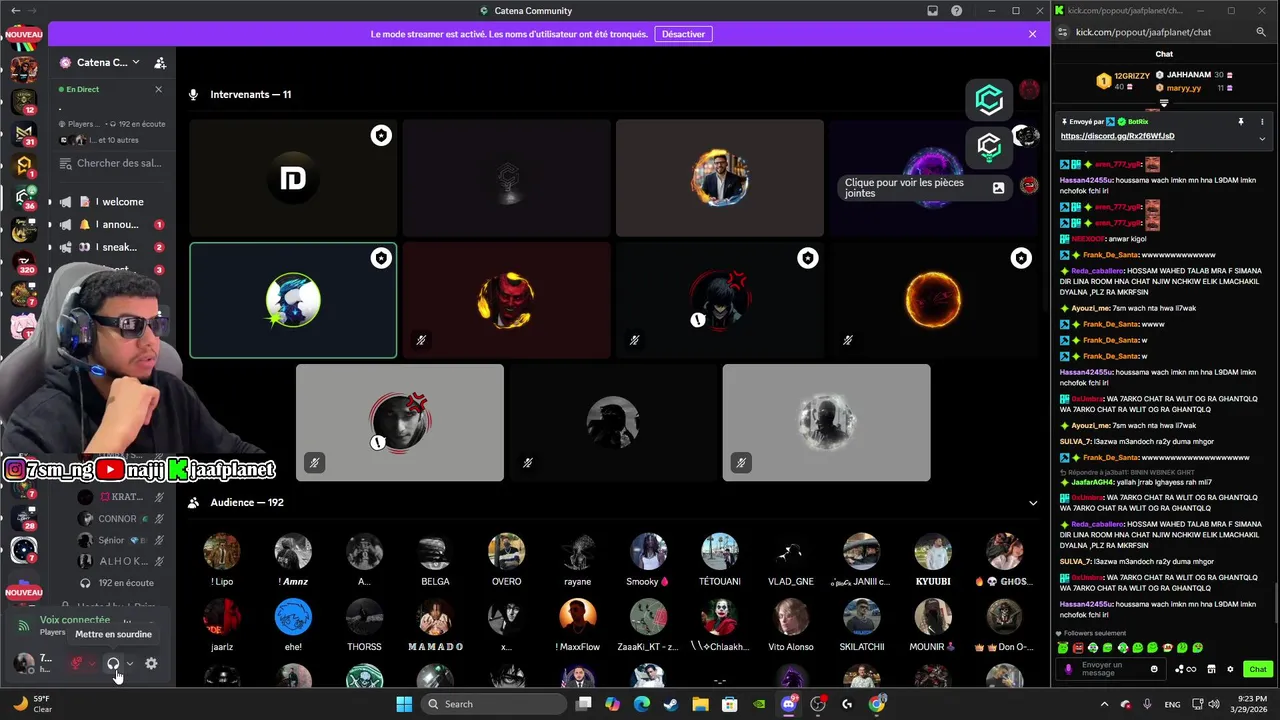Expand headphone output options arrow
1280x720 pixels.
click(x=129, y=663)
